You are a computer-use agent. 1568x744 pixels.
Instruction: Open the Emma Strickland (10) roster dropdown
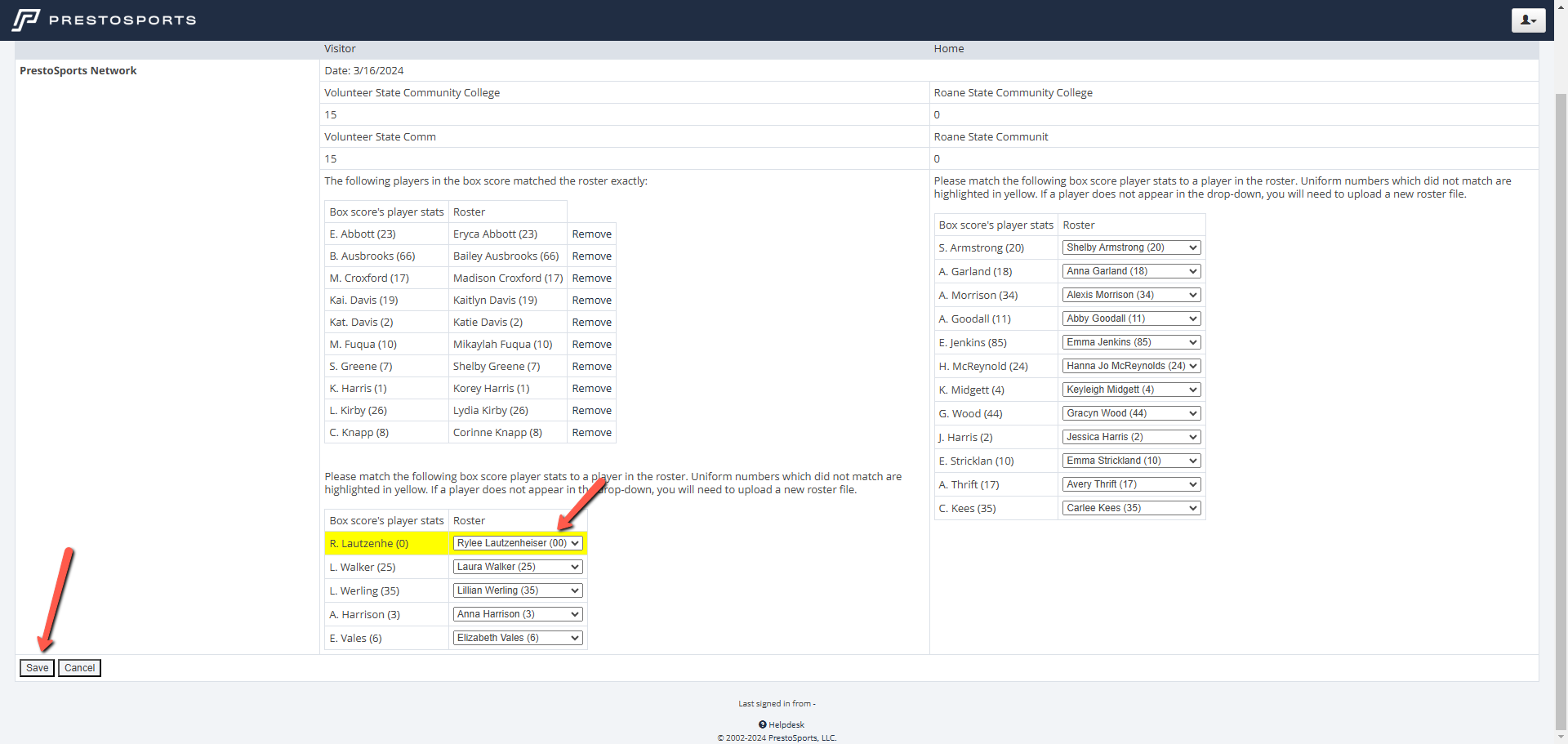coord(1131,461)
